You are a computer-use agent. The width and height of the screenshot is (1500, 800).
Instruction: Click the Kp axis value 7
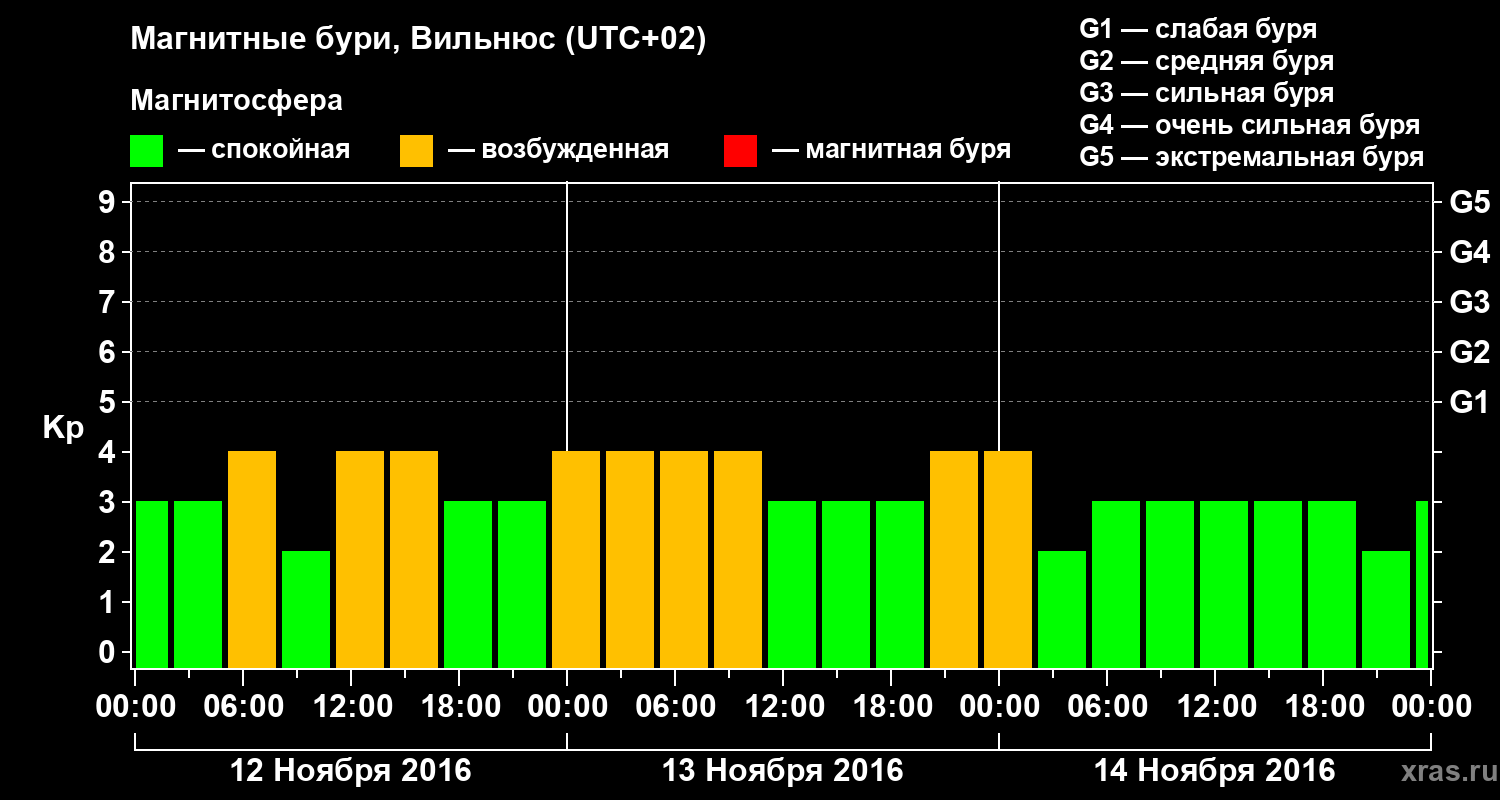click(x=109, y=303)
